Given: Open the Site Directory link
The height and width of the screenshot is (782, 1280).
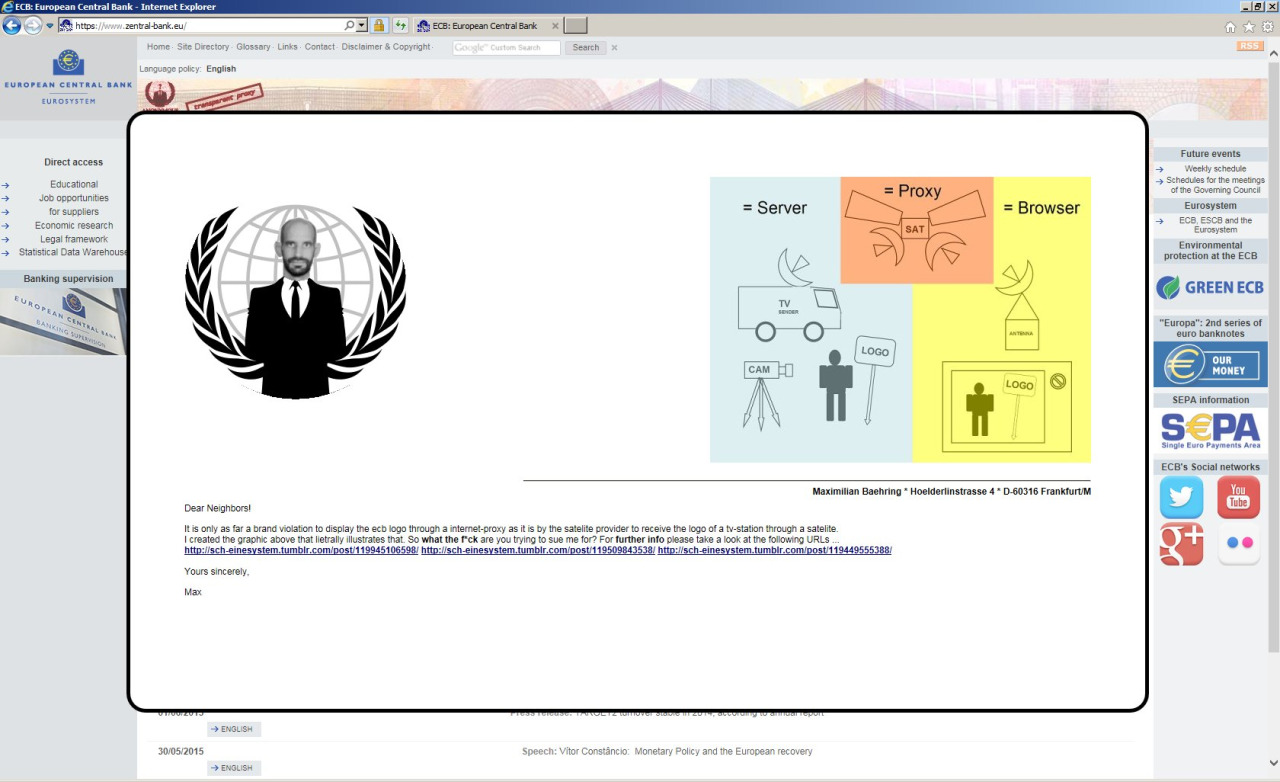Looking at the screenshot, I should 203,47.
